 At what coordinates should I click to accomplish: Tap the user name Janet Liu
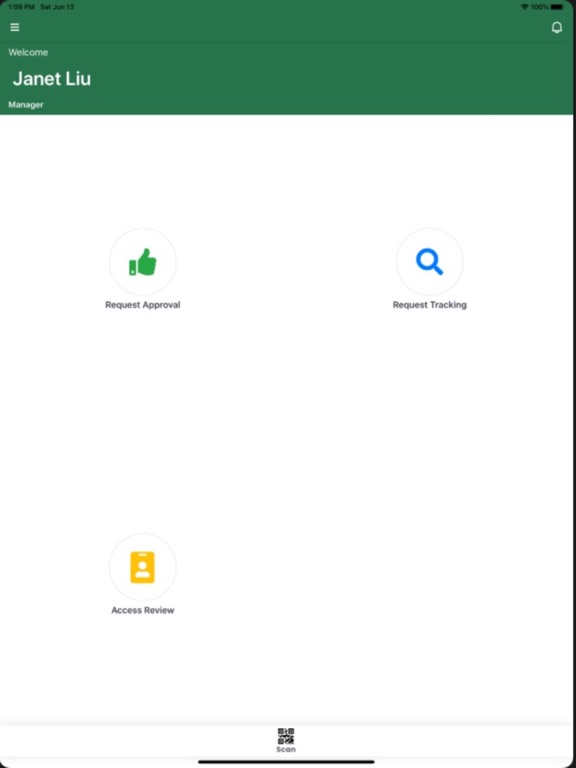52,79
